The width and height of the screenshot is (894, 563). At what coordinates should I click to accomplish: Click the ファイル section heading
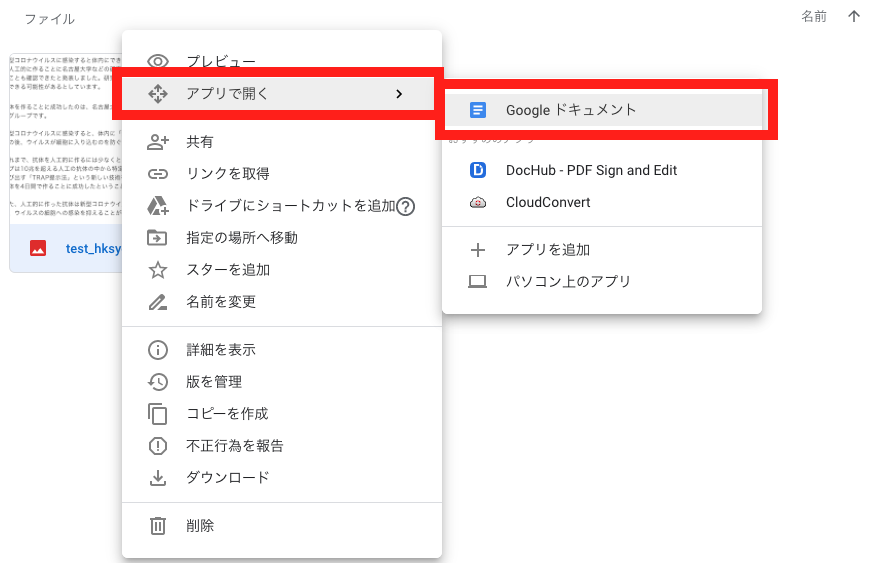tap(50, 19)
